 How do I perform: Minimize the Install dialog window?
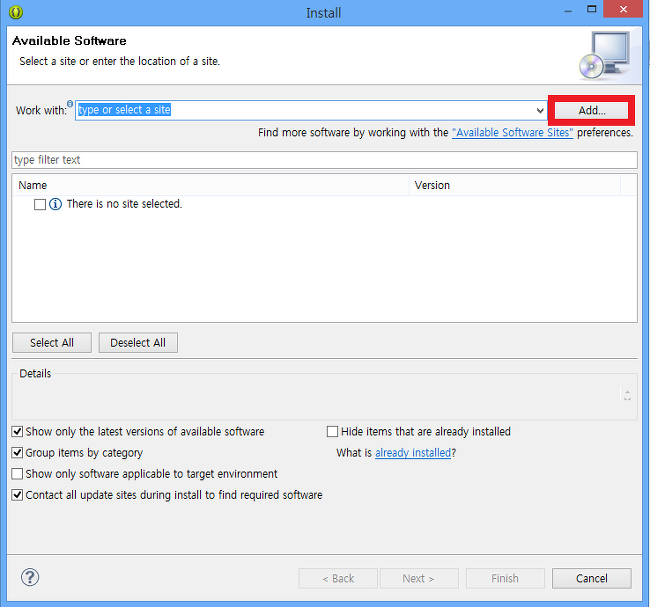click(568, 11)
